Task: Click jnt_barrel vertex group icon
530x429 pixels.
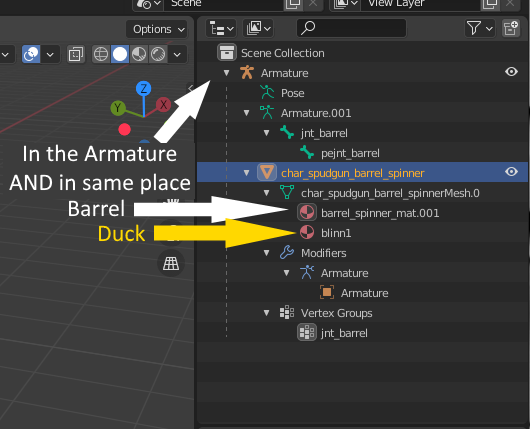Action: click(307, 332)
